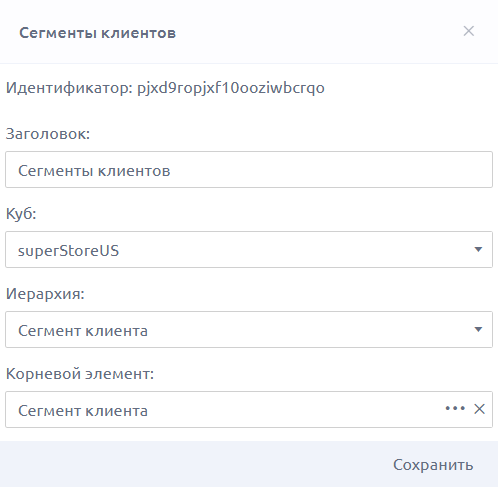Click the Куб field label
This screenshot has height=487, width=498.
point(21,213)
